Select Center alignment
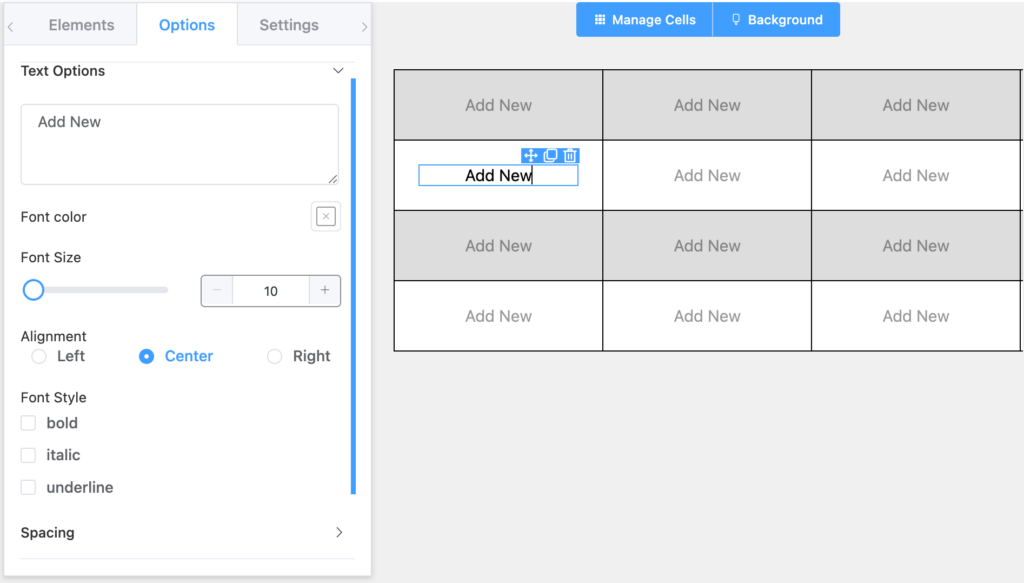 point(146,356)
